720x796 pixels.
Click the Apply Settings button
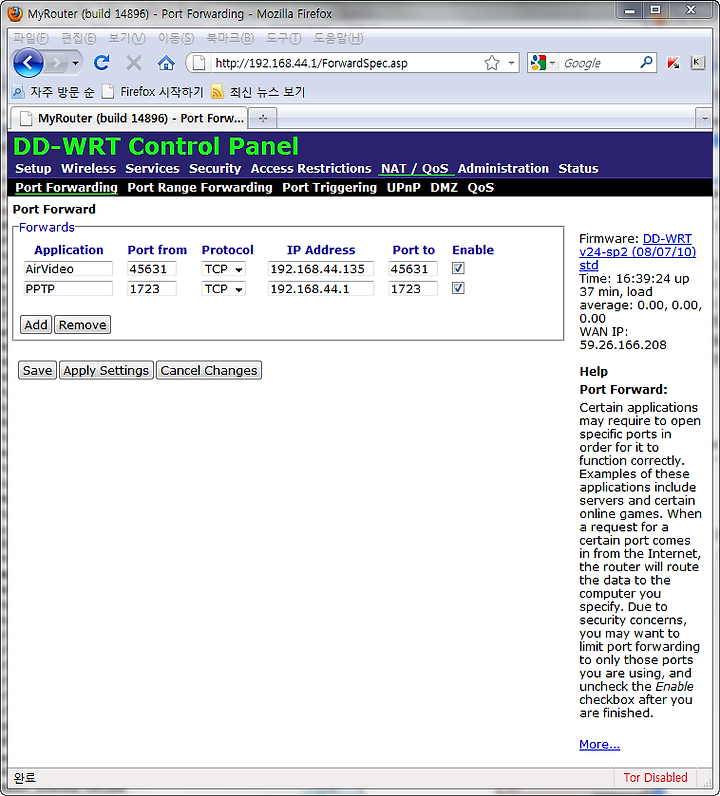(x=106, y=371)
